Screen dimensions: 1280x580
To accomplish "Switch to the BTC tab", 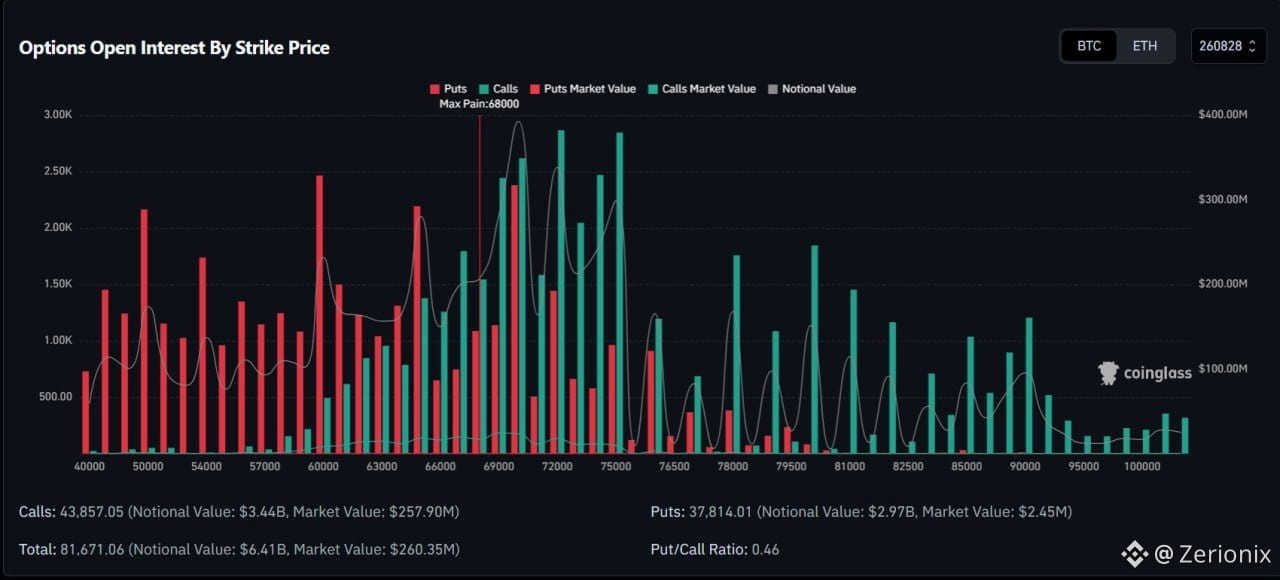I will 1089,46.
